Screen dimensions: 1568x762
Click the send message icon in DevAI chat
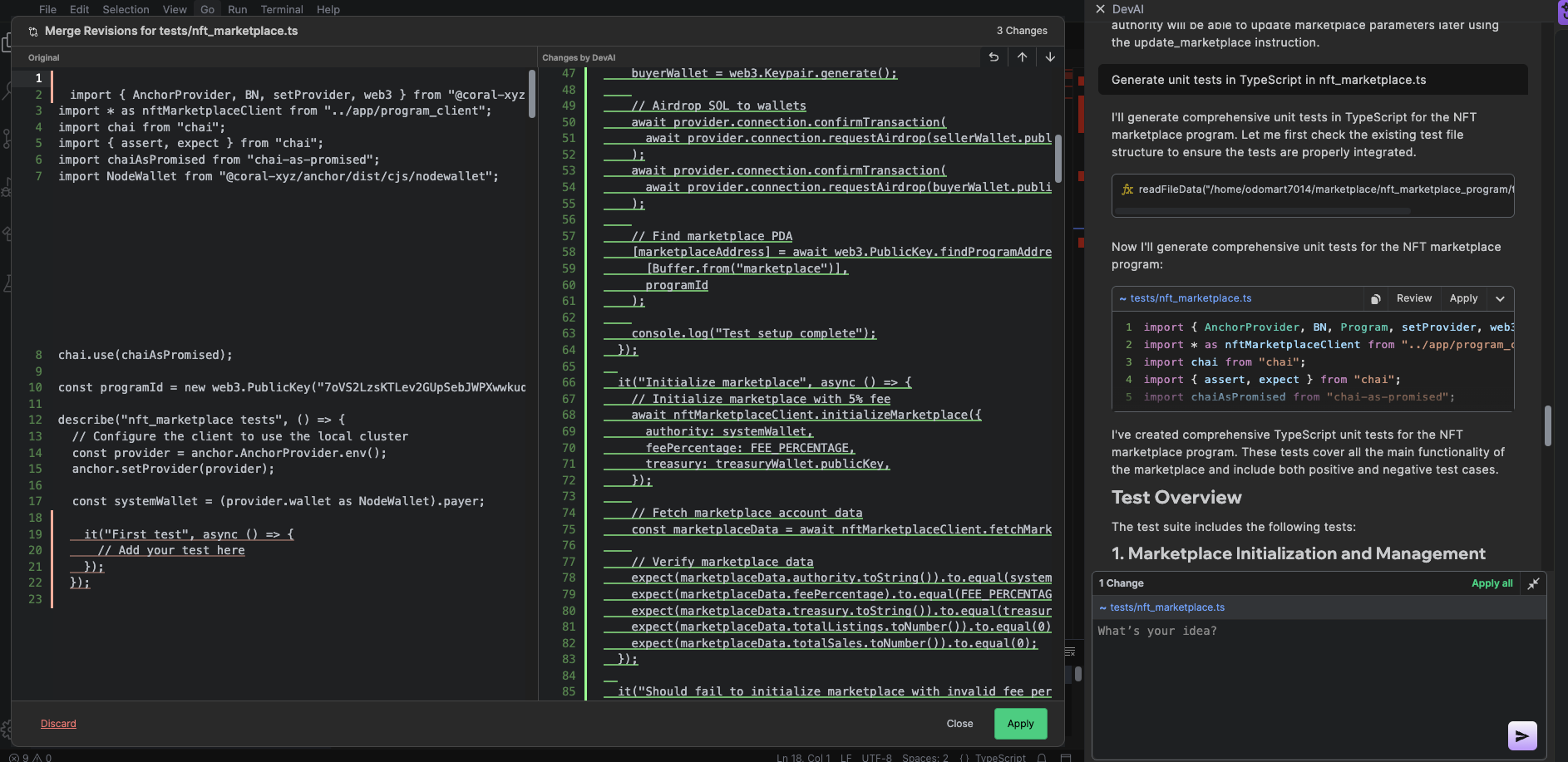[x=1521, y=735]
